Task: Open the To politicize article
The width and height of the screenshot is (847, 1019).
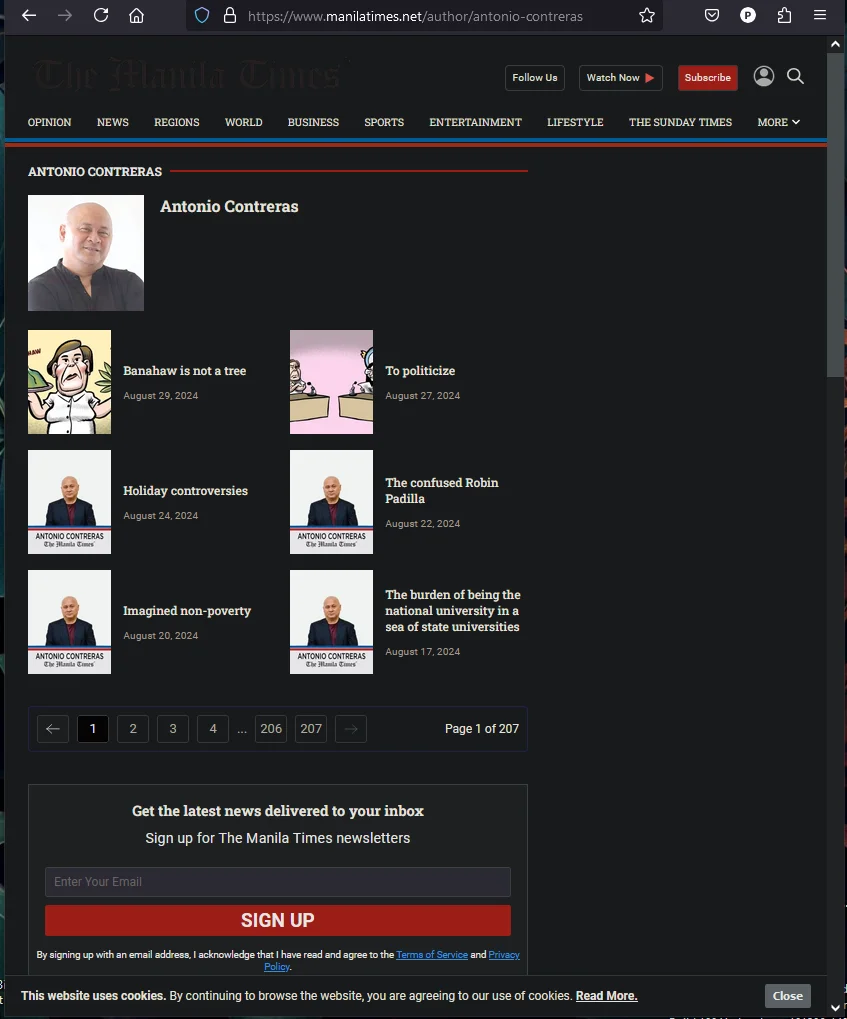Action: point(420,371)
